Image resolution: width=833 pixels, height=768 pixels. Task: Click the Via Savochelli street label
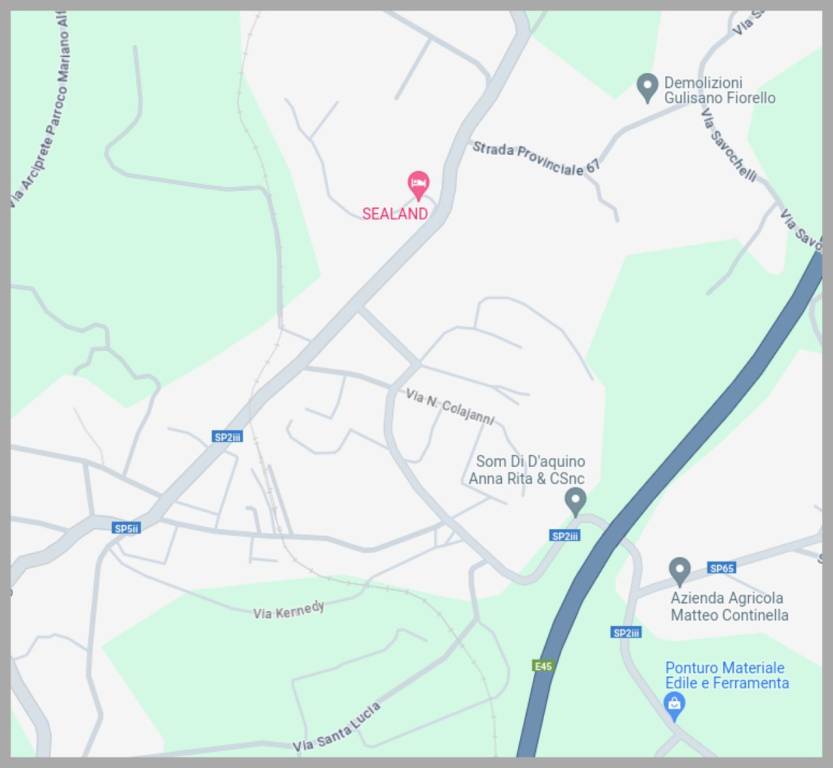click(x=729, y=145)
